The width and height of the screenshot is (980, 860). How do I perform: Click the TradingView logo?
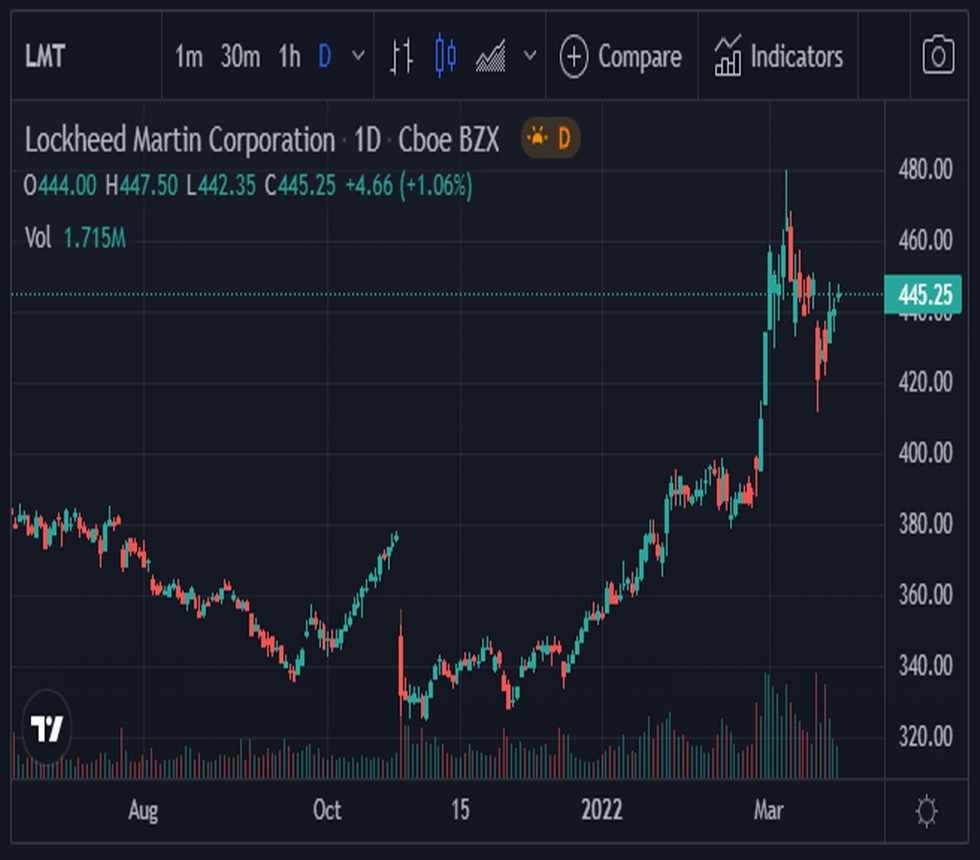pos(47,727)
